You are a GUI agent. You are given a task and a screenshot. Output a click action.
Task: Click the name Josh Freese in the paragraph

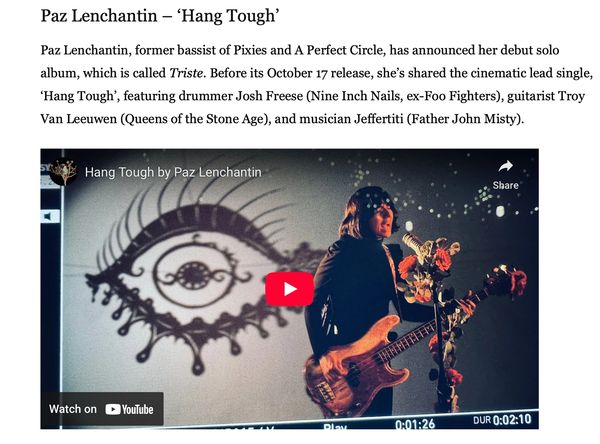pos(269,96)
